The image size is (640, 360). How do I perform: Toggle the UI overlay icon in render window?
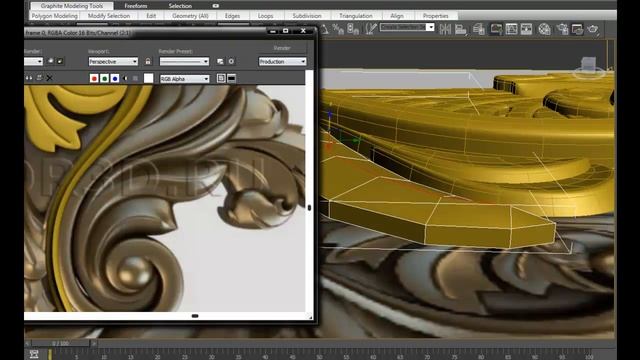point(221,78)
